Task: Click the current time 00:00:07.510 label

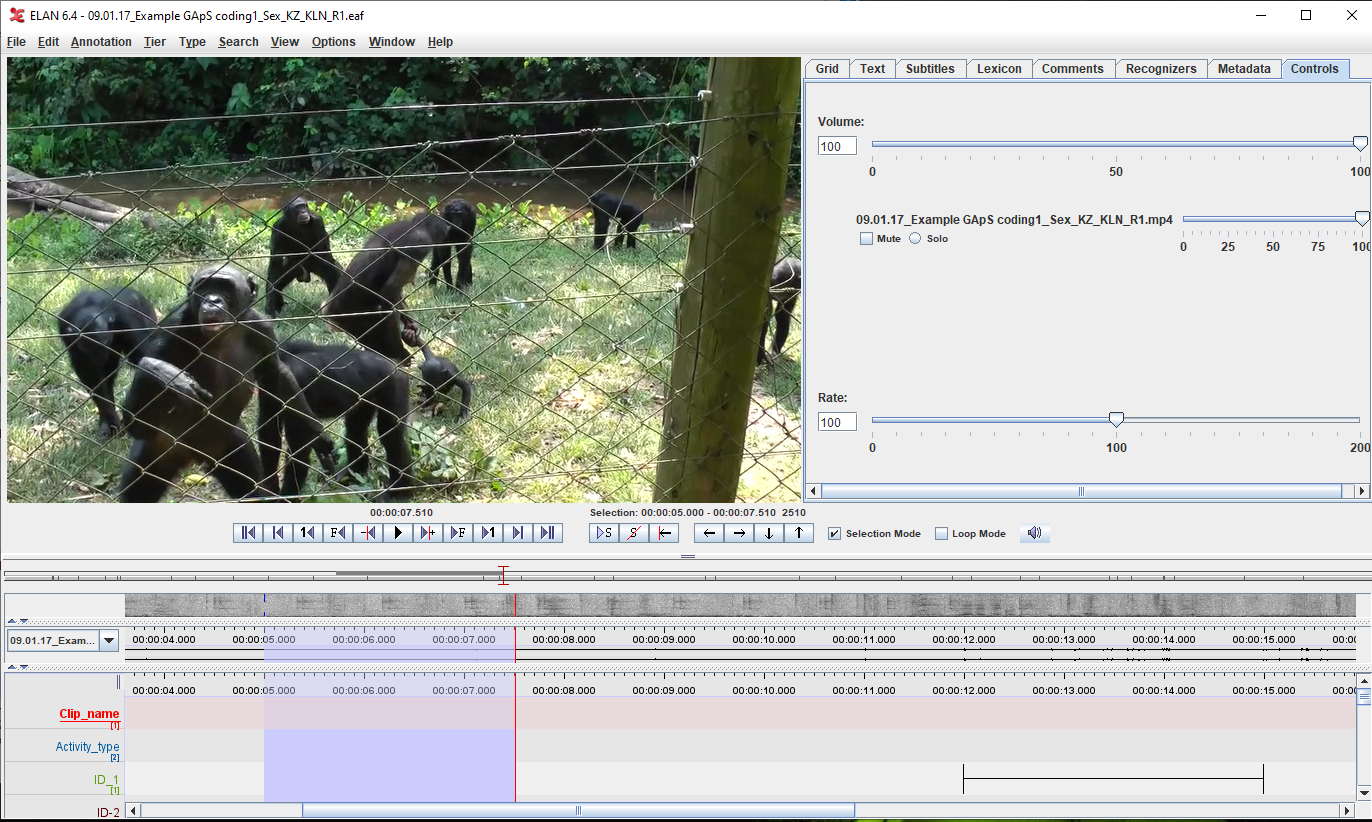Action: [401, 512]
